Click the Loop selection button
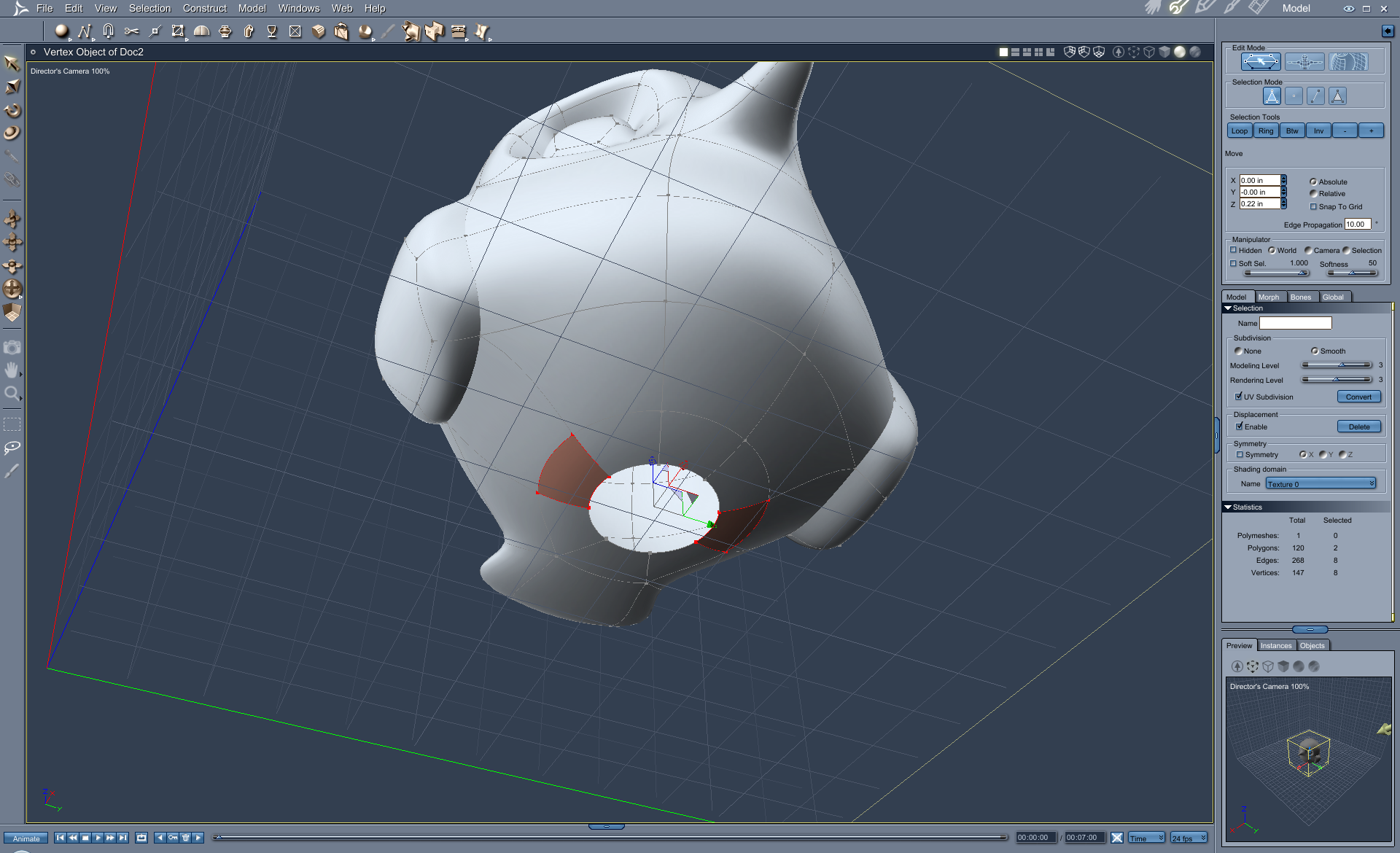Viewport: 1400px width, 853px height. point(1239,131)
